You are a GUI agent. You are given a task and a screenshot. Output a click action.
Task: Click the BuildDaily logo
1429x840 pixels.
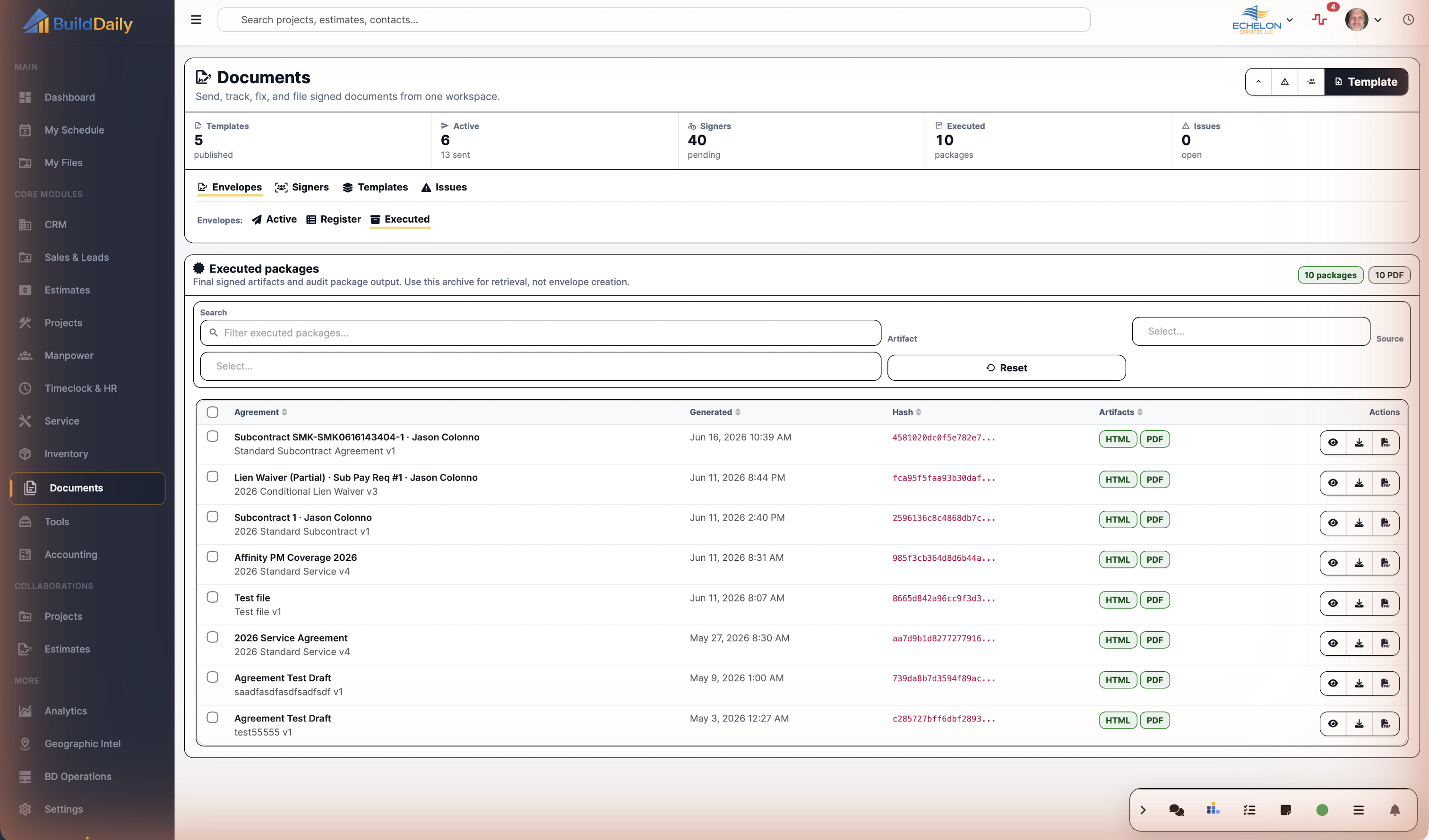click(77, 22)
